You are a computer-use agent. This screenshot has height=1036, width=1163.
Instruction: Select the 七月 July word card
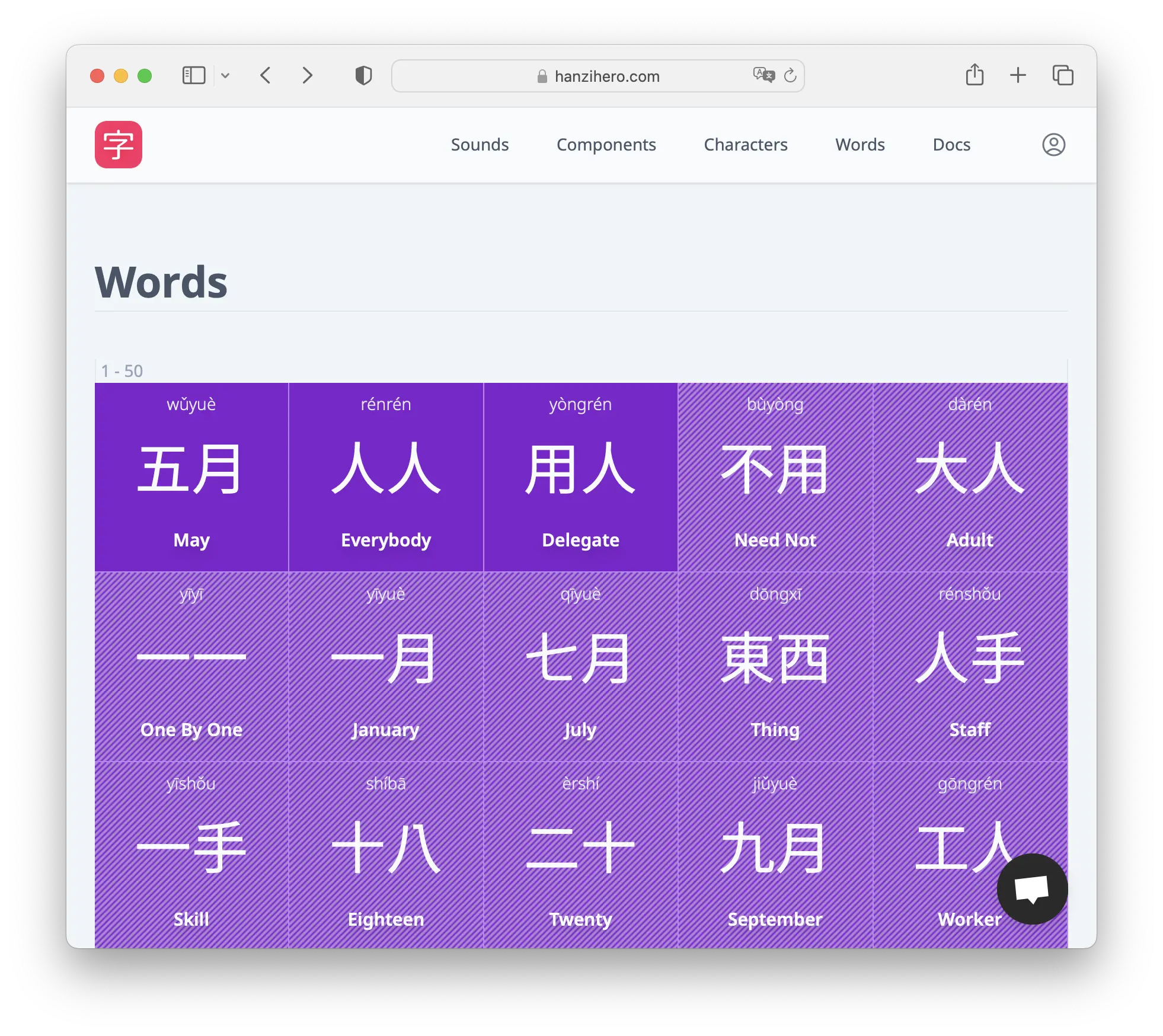580,667
